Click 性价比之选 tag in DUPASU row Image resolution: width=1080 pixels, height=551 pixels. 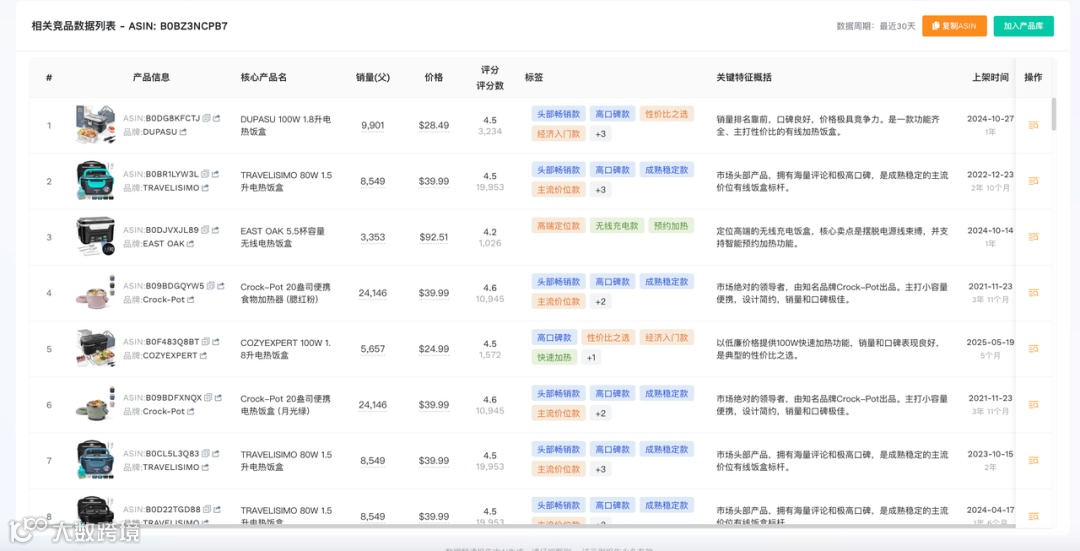point(666,114)
